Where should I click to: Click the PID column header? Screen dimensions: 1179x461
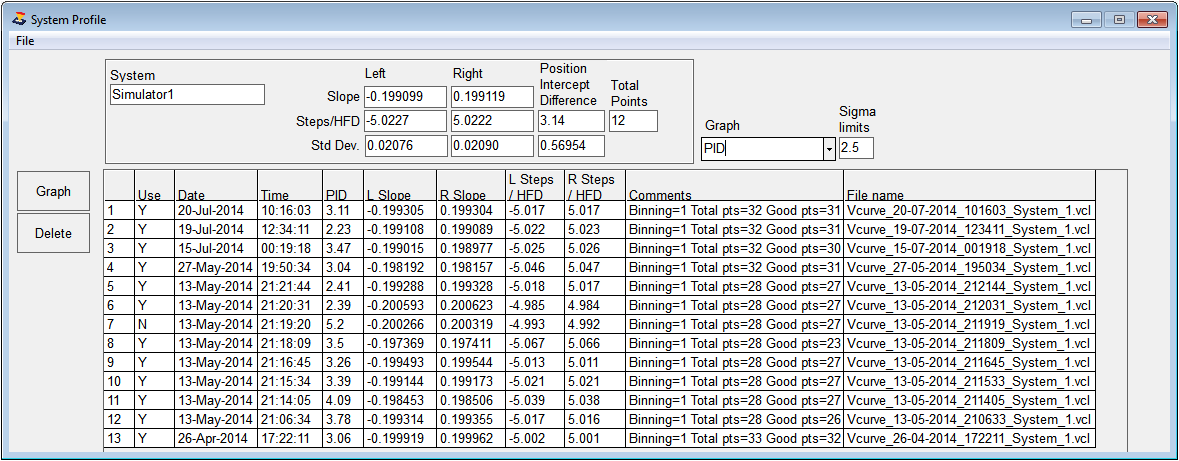click(x=343, y=186)
